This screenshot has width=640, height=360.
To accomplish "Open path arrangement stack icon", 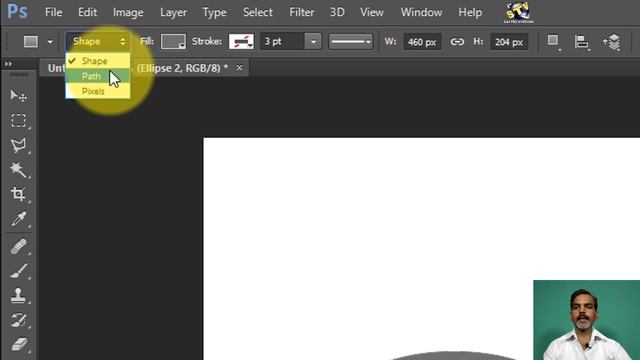I will (611, 42).
